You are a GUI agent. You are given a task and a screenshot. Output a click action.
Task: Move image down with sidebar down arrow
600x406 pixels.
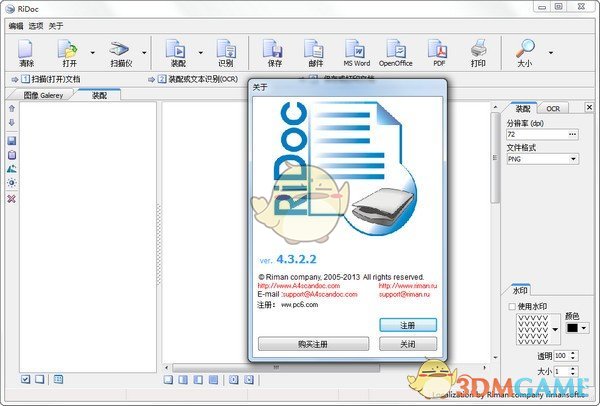(x=11, y=122)
